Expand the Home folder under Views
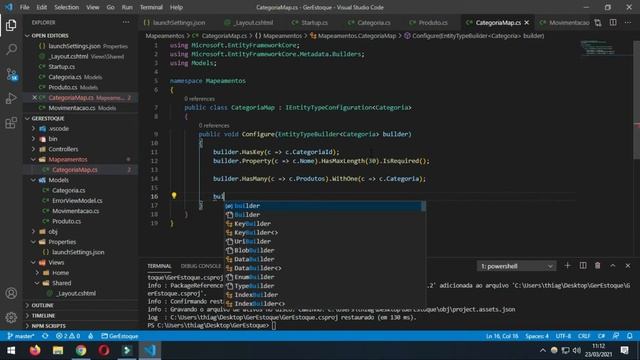The height and width of the screenshot is (360, 640). pyautogui.click(x=60, y=273)
